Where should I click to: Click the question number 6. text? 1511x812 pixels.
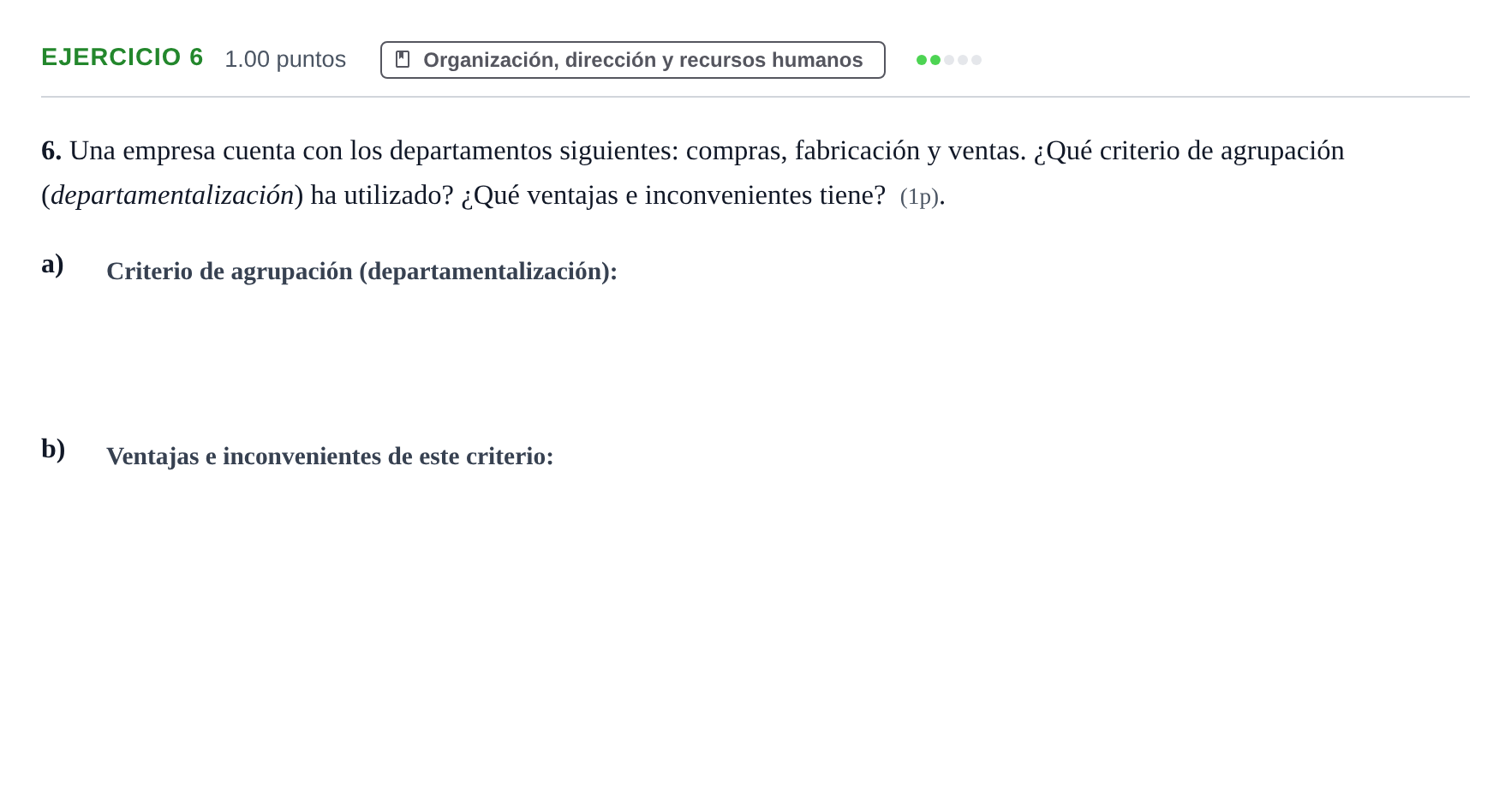pyautogui.click(x=51, y=151)
